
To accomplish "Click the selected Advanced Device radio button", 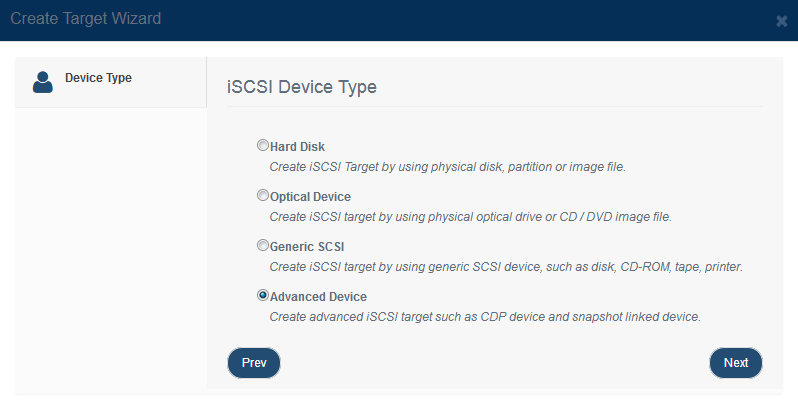I will (263, 295).
